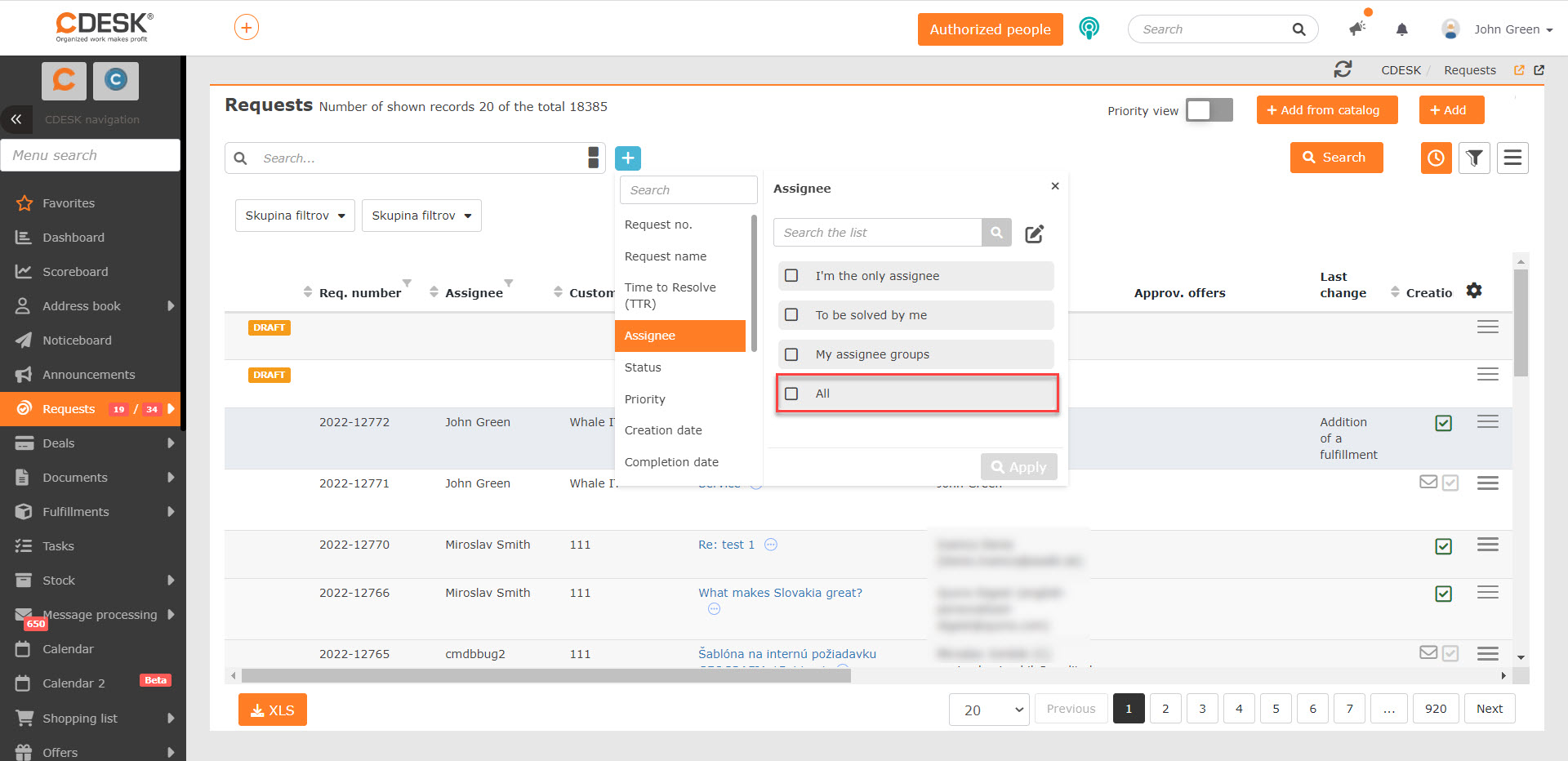
Task: Open the broadcast podcast icon
Action: click(x=1089, y=29)
